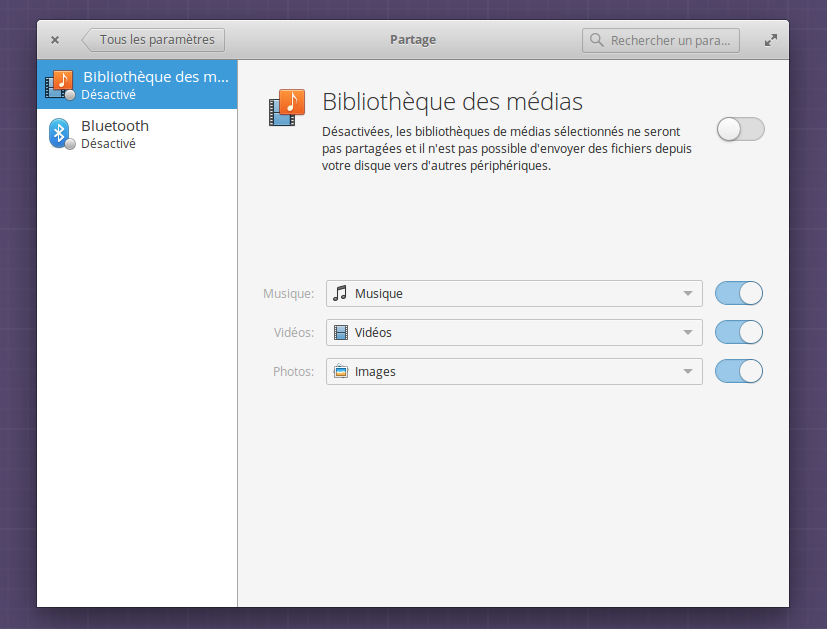
Task: Click the search magnifier icon
Action: pyautogui.click(x=597, y=40)
